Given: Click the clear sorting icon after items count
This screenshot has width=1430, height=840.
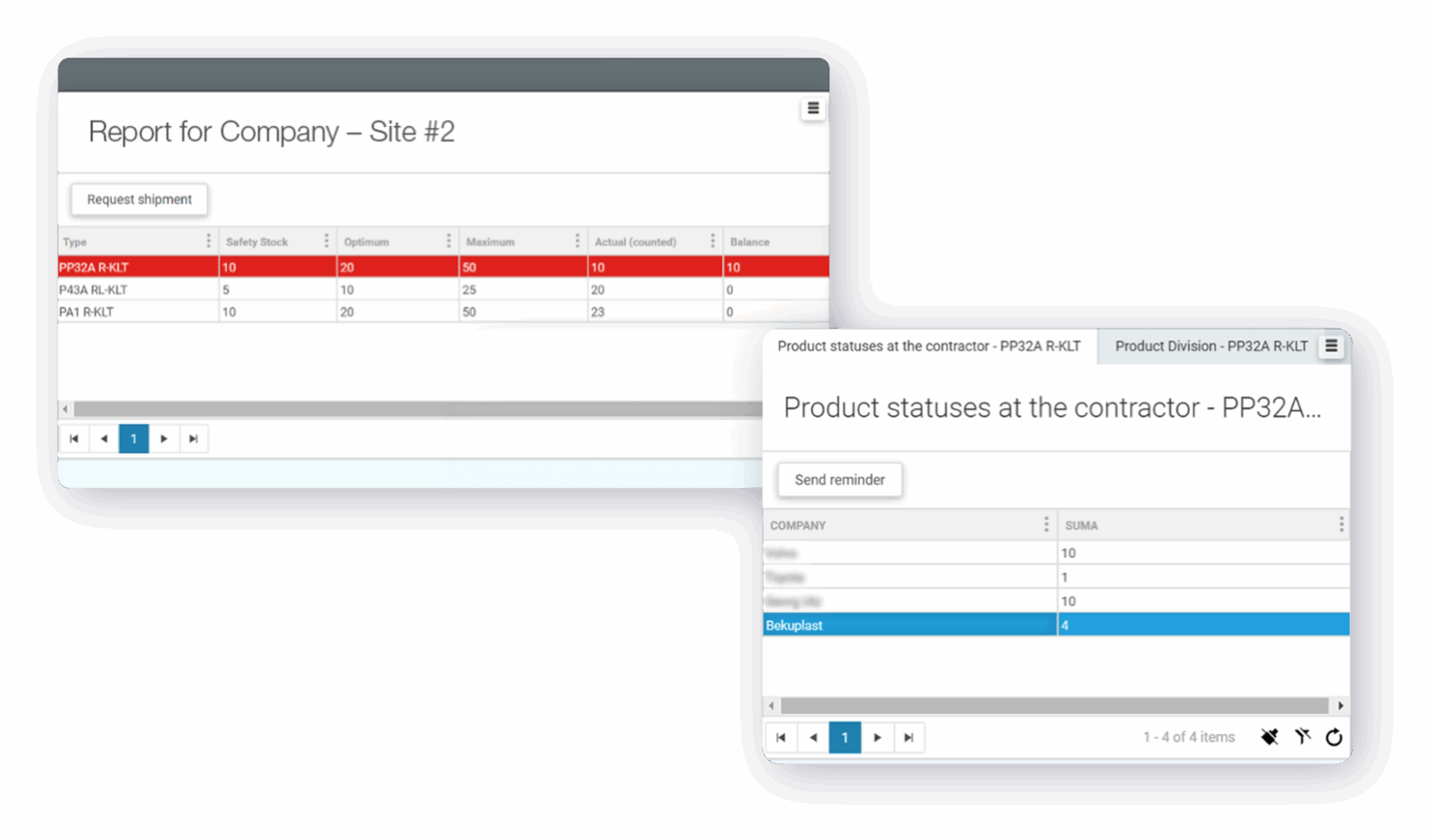Looking at the screenshot, I should point(1269,737).
